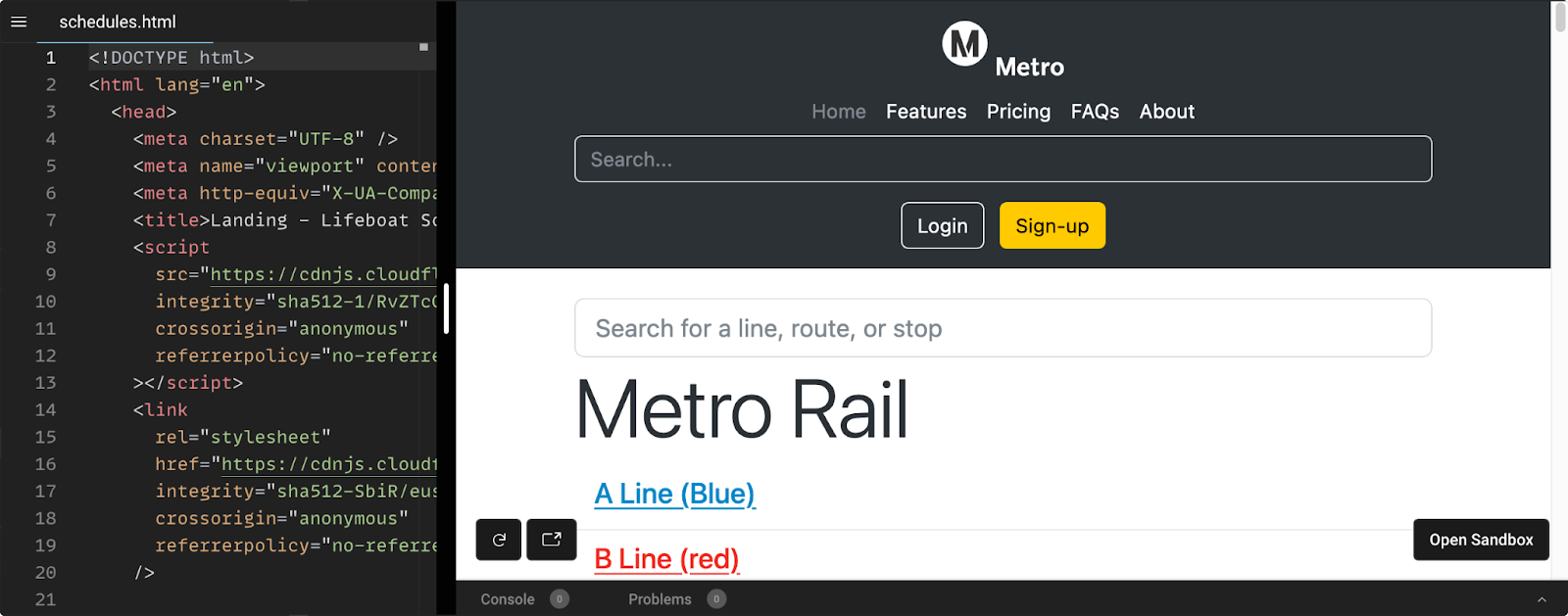Click the Open Sandbox button
This screenshot has height=616, width=1568.
pyautogui.click(x=1481, y=540)
